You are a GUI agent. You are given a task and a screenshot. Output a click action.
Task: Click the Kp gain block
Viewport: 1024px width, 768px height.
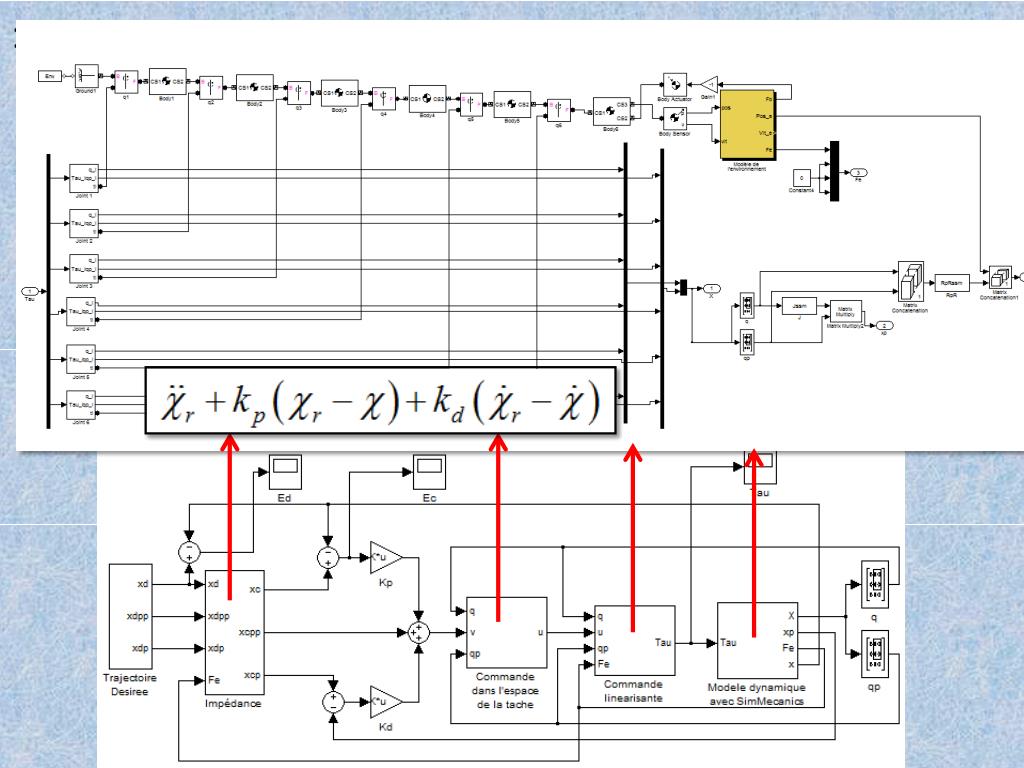pos(386,557)
